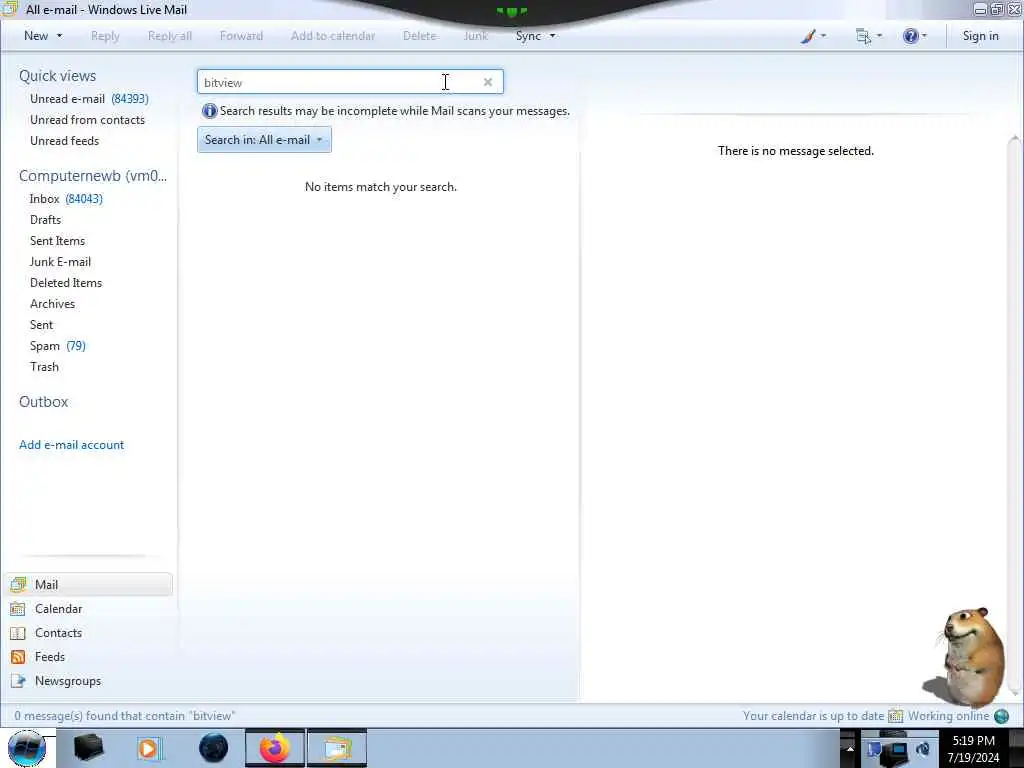Click the Working online globe icon
Viewport: 1024px width, 768px height.
pos(1002,716)
